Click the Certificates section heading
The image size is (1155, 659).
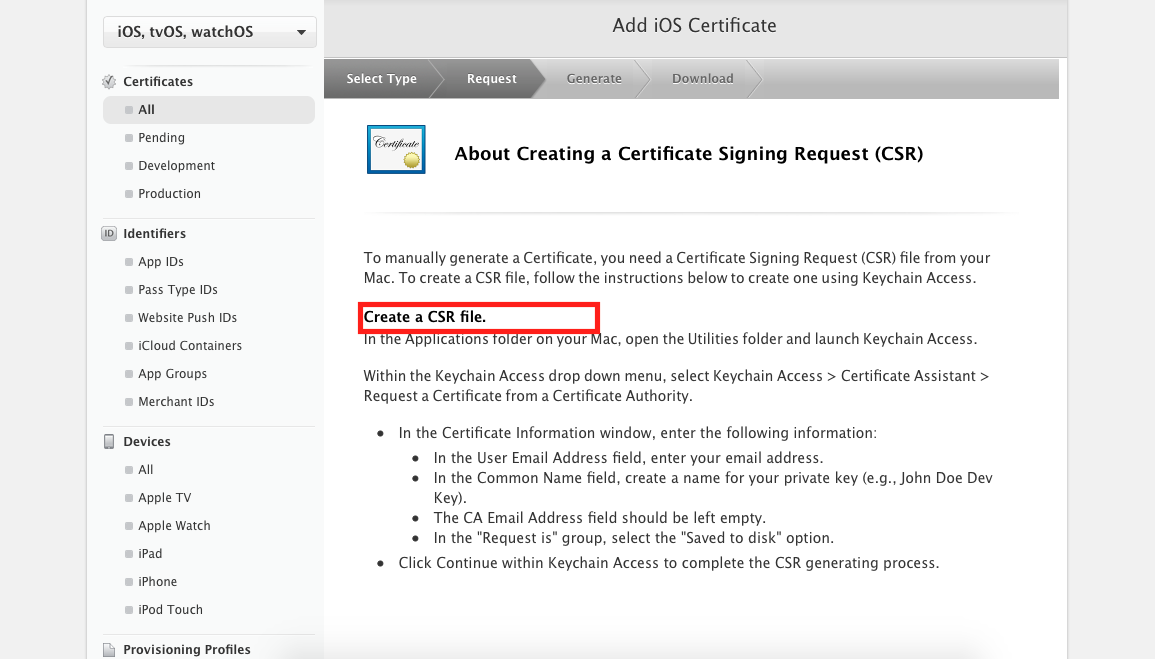tap(158, 82)
